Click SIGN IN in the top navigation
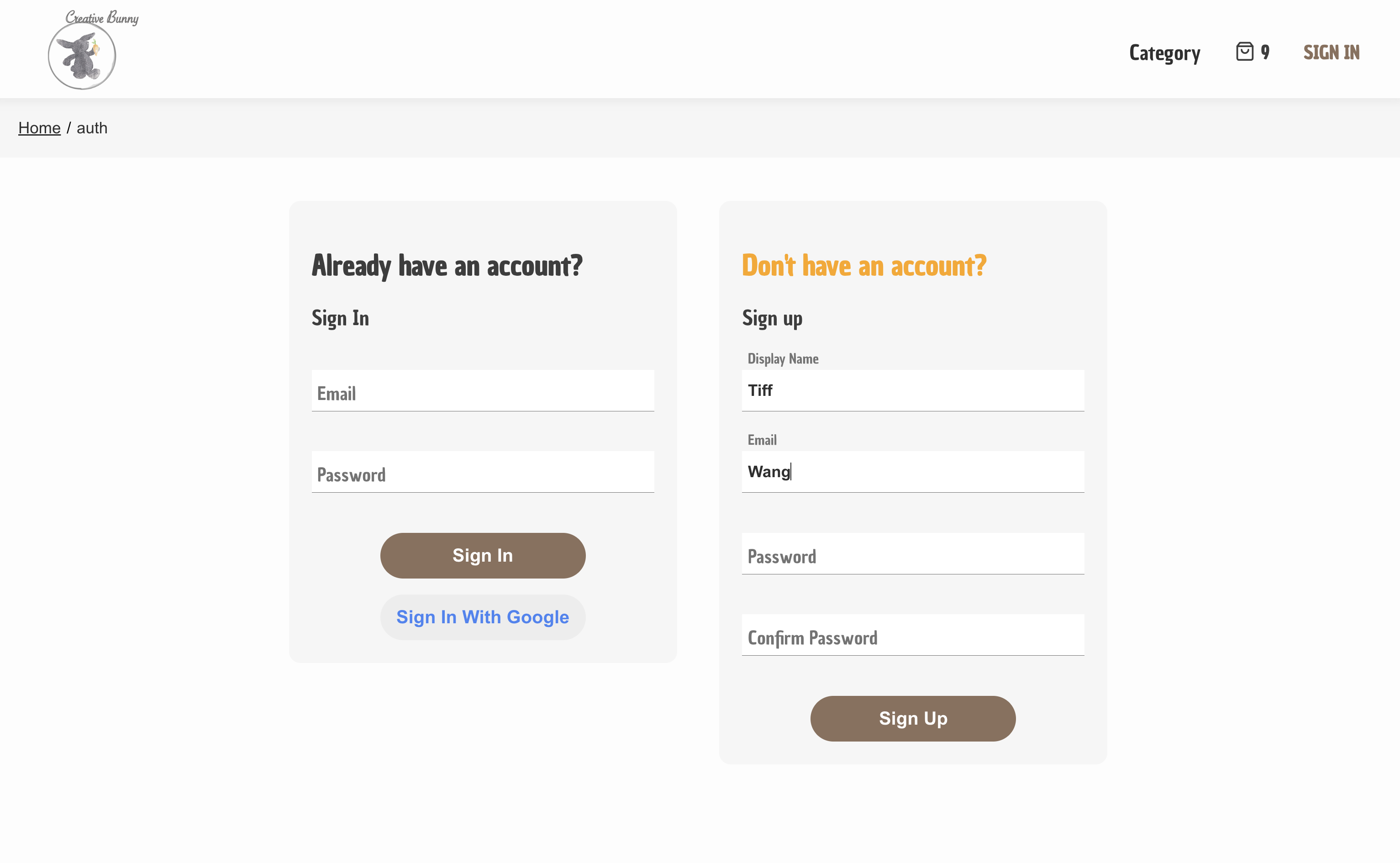The height and width of the screenshot is (863, 1400). point(1331,53)
